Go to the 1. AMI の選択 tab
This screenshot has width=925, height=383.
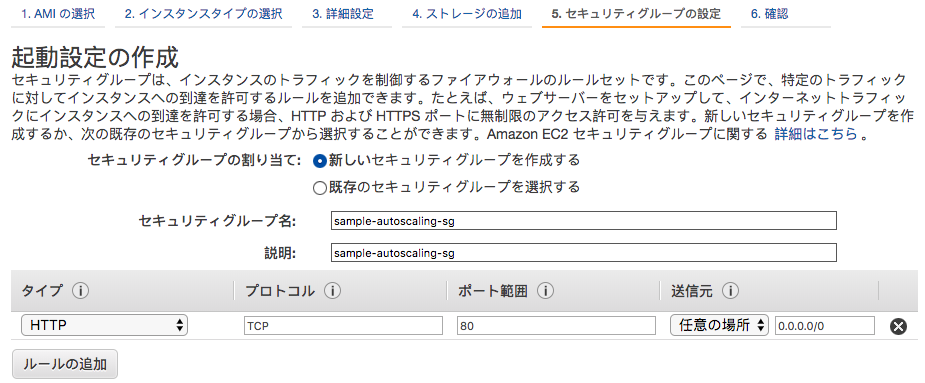[x=58, y=14]
